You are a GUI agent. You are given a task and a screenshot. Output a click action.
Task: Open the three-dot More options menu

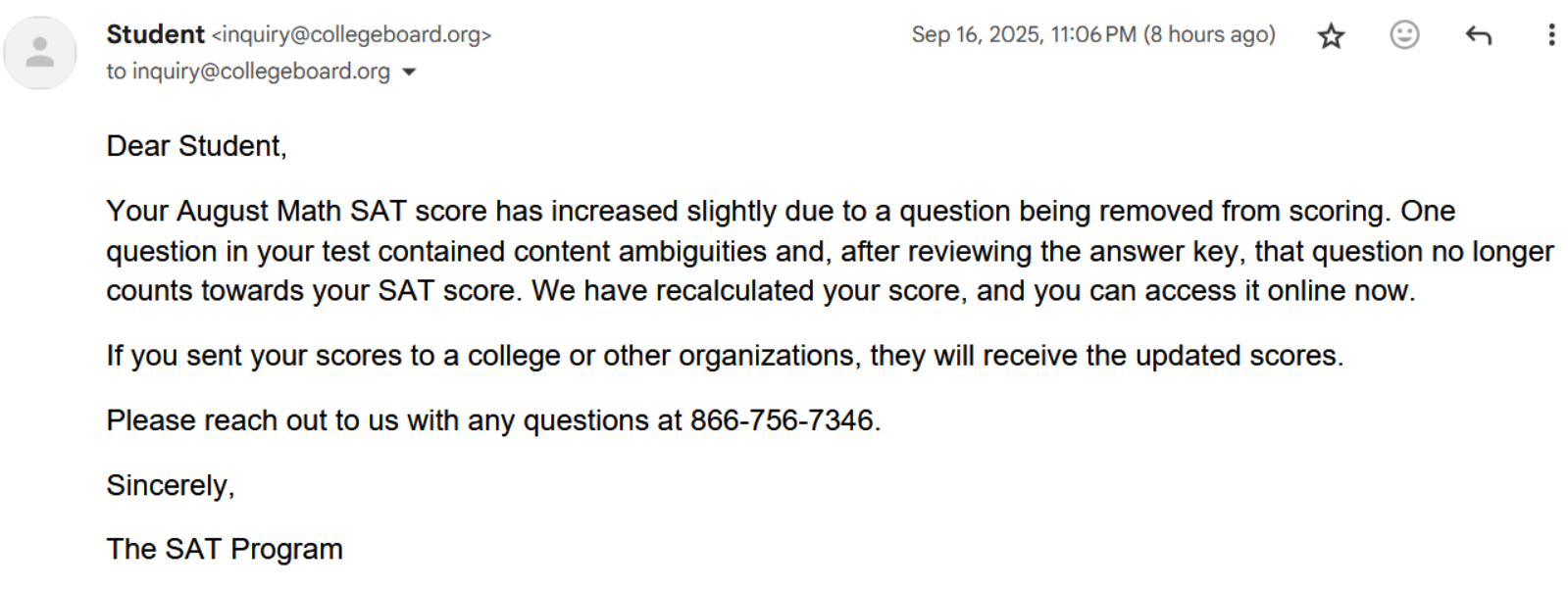tap(1550, 35)
